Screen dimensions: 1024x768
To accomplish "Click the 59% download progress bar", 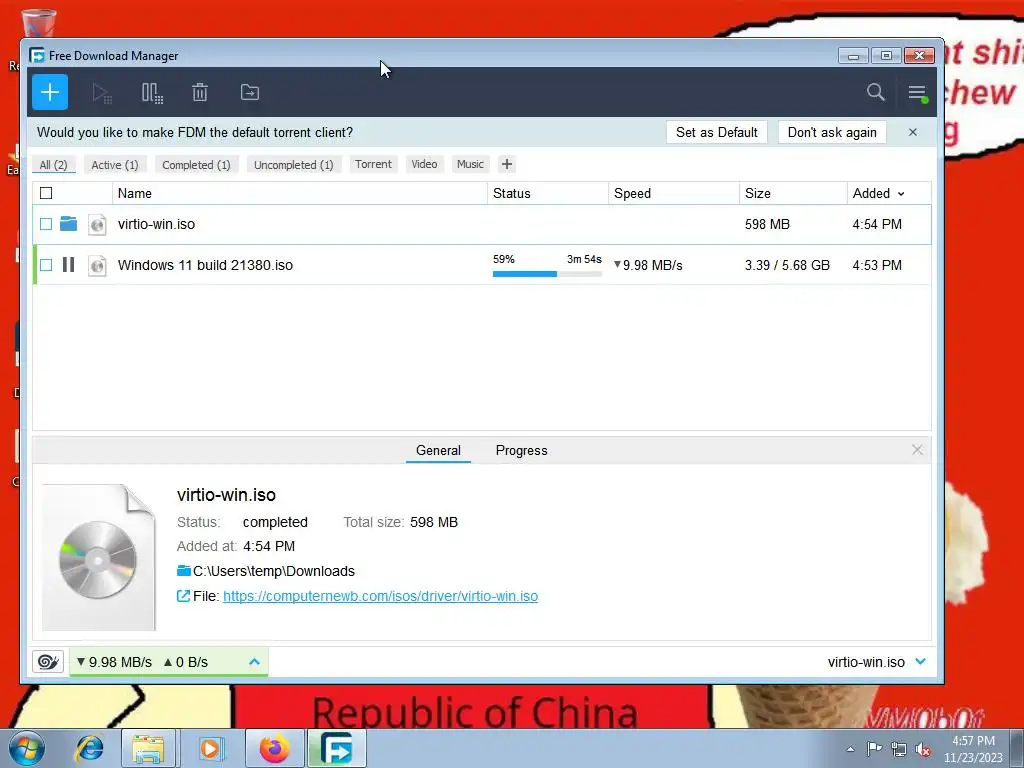I will (x=547, y=274).
